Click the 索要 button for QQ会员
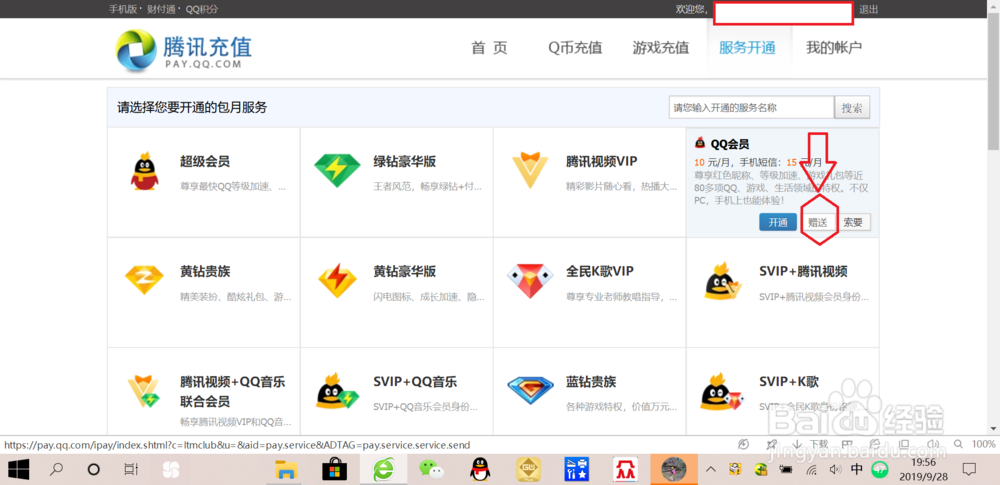This screenshot has height=485, width=1000. coord(853,223)
